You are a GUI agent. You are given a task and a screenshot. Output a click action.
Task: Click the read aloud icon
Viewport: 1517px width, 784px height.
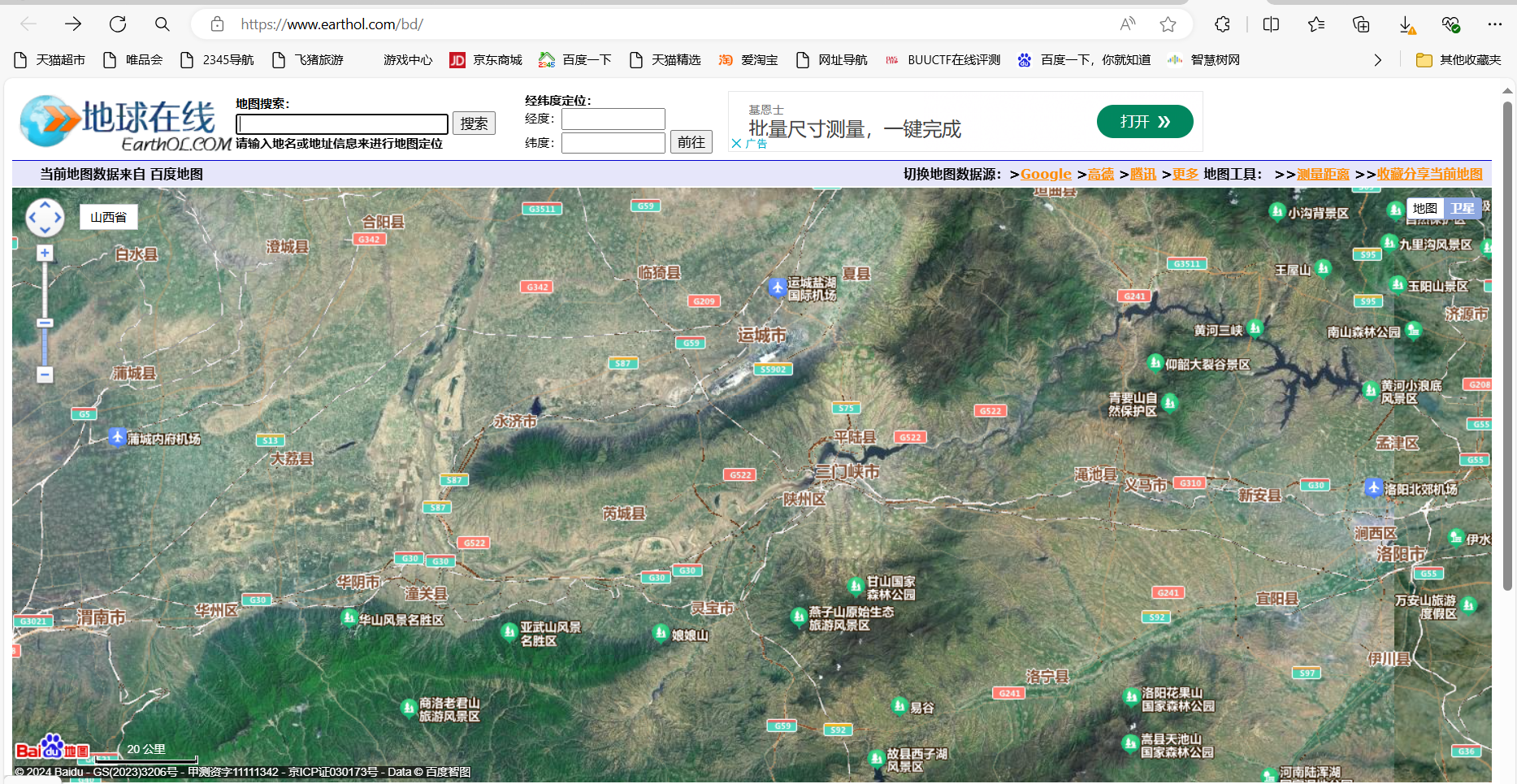tap(1127, 24)
